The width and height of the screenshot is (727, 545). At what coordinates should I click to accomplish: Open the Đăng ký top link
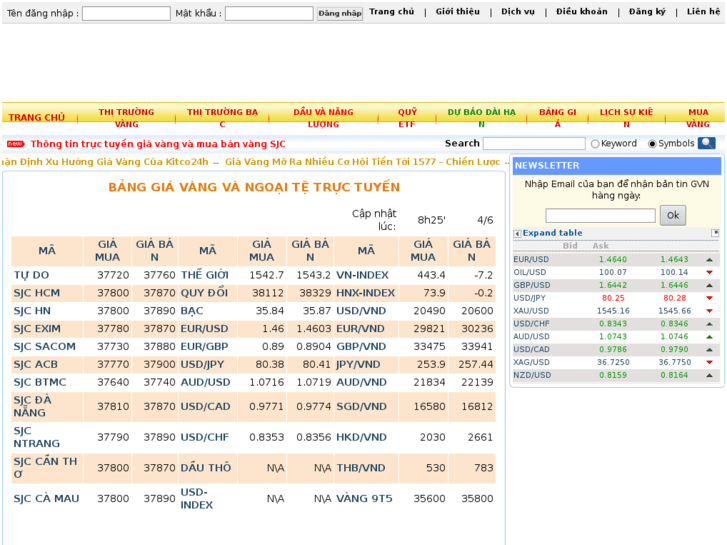(x=647, y=12)
